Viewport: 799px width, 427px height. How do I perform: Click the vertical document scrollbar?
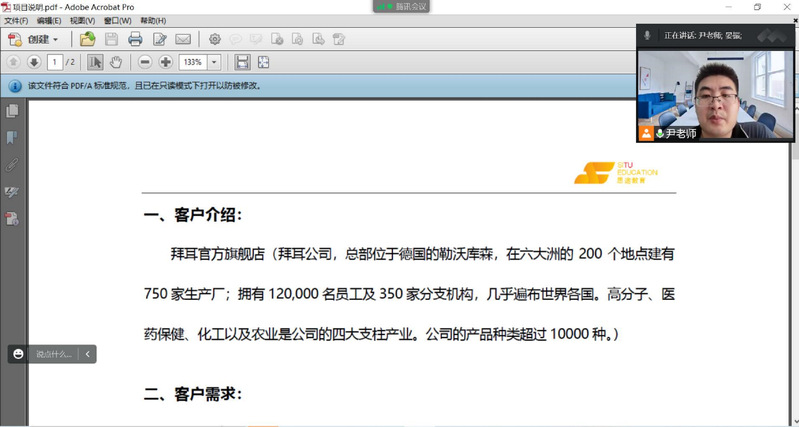coord(795,262)
